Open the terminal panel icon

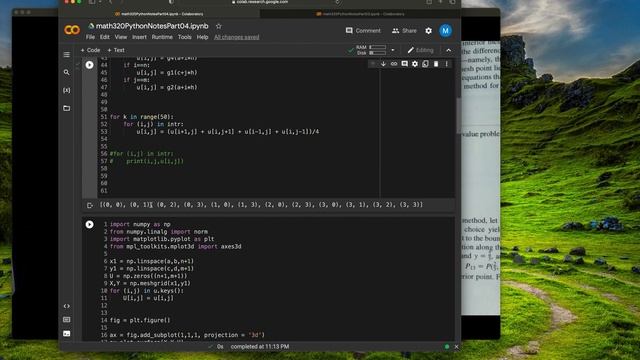[67, 333]
